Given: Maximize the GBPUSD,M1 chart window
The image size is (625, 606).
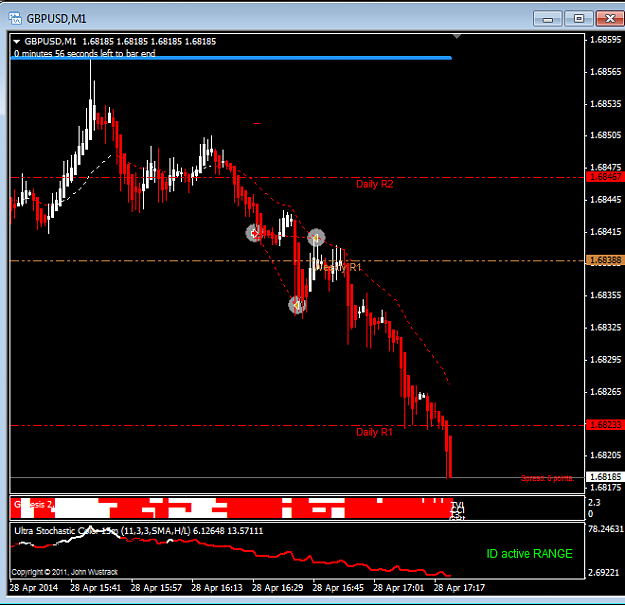Looking at the screenshot, I should pos(579,19).
